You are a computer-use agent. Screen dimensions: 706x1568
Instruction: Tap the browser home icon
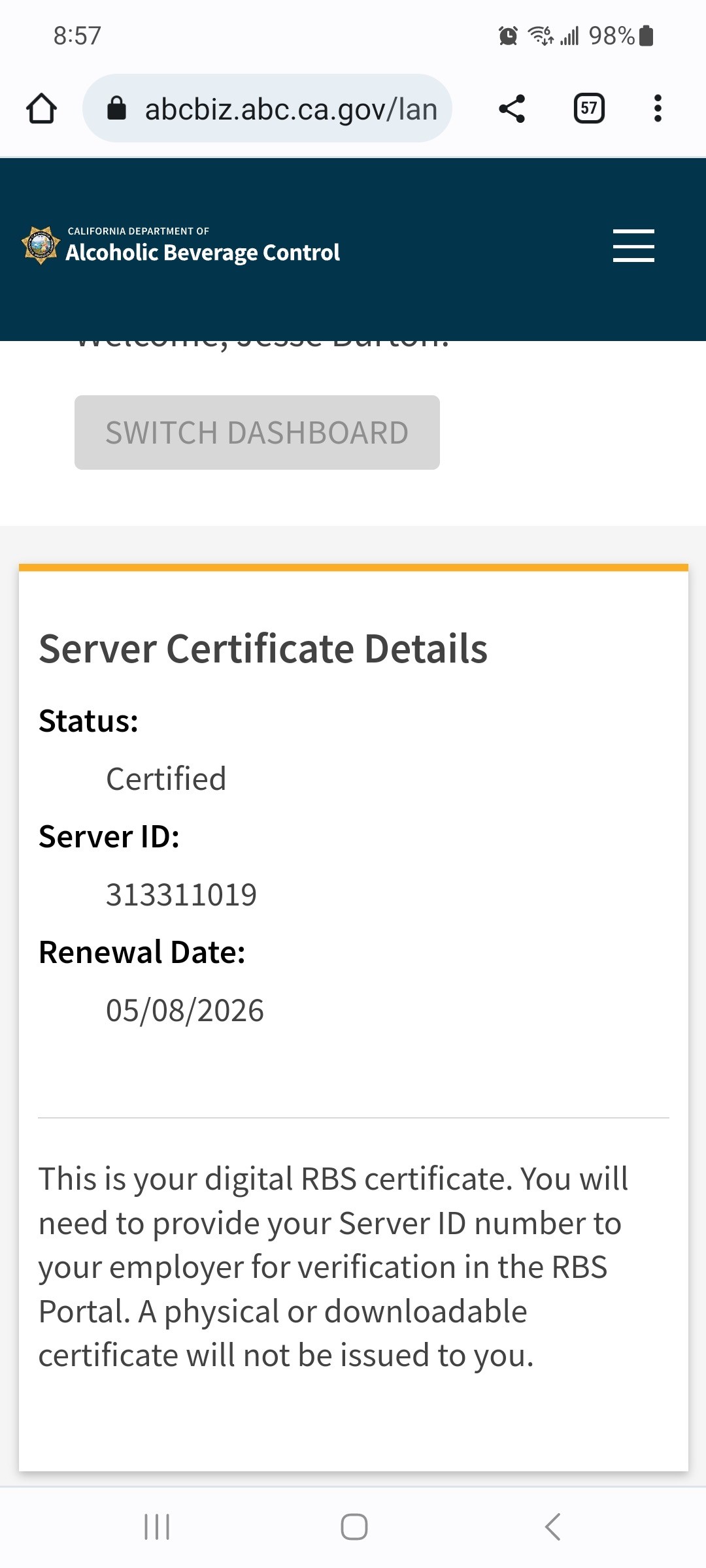coord(41,108)
